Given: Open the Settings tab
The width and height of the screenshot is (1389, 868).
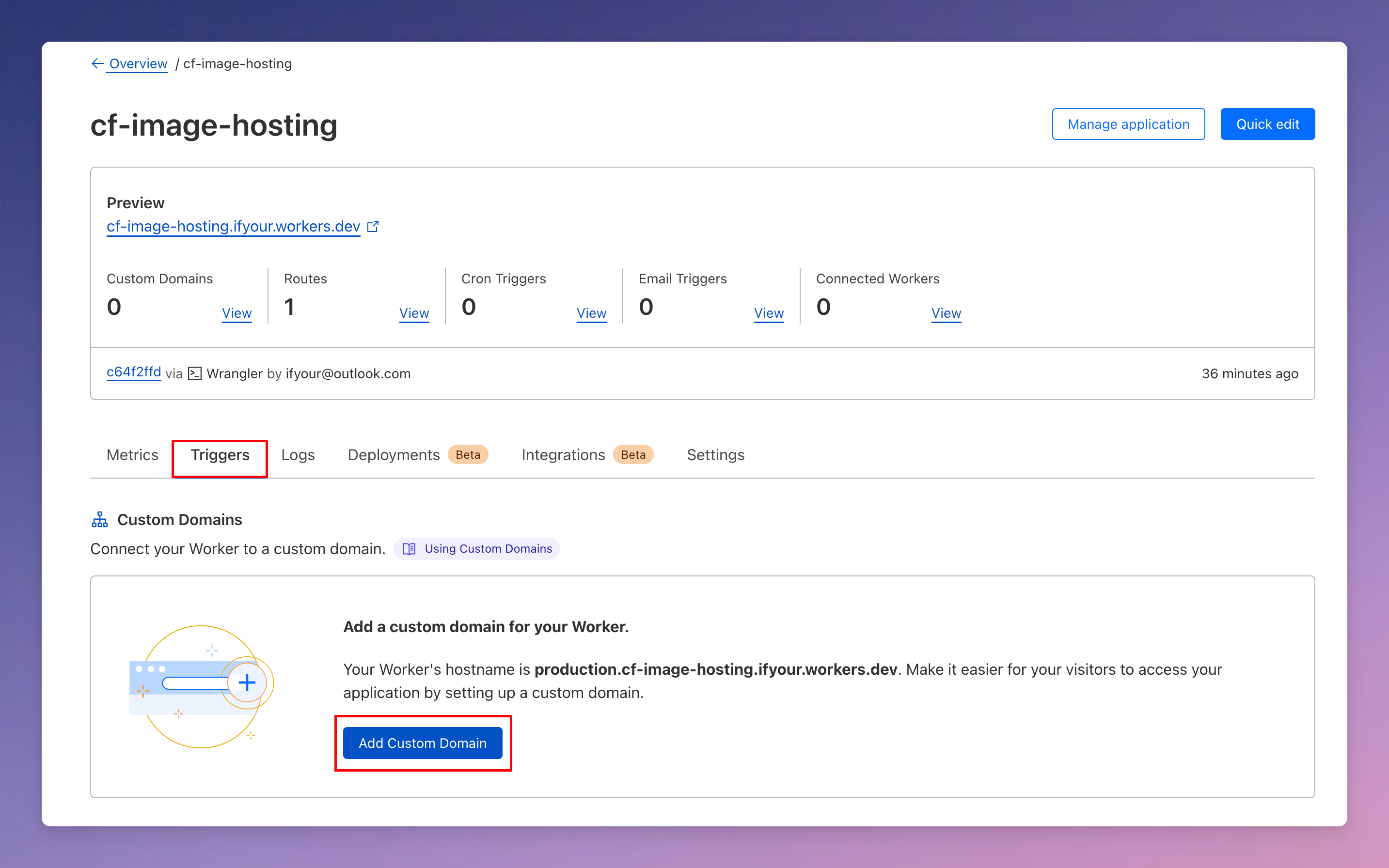Looking at the screenshot, I should [715, 455].
